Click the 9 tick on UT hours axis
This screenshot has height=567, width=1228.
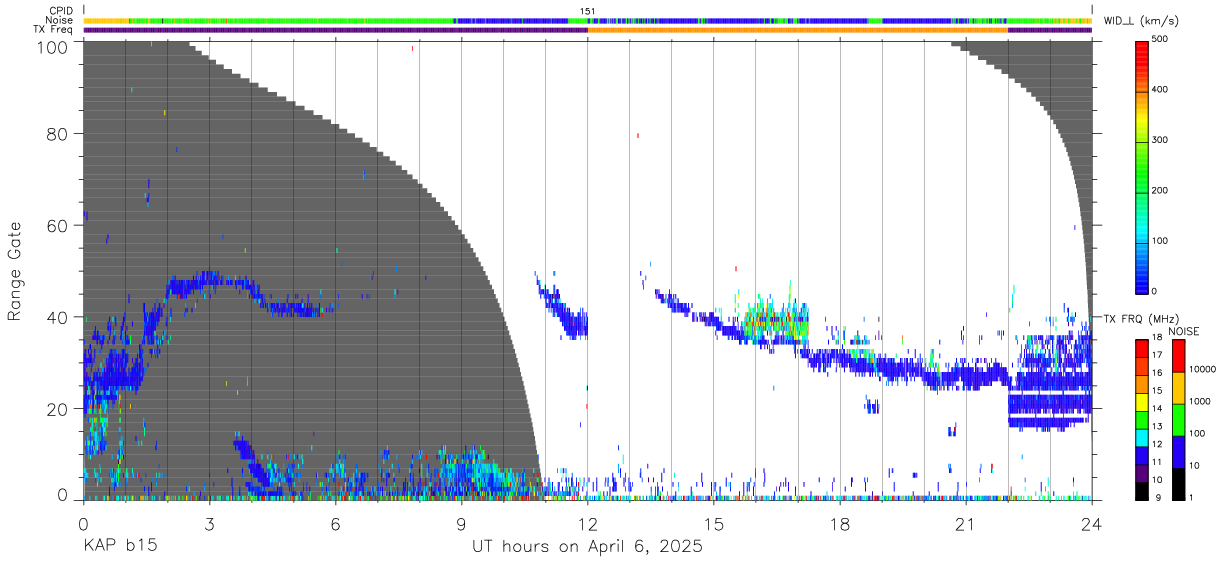tap(461, 523)
